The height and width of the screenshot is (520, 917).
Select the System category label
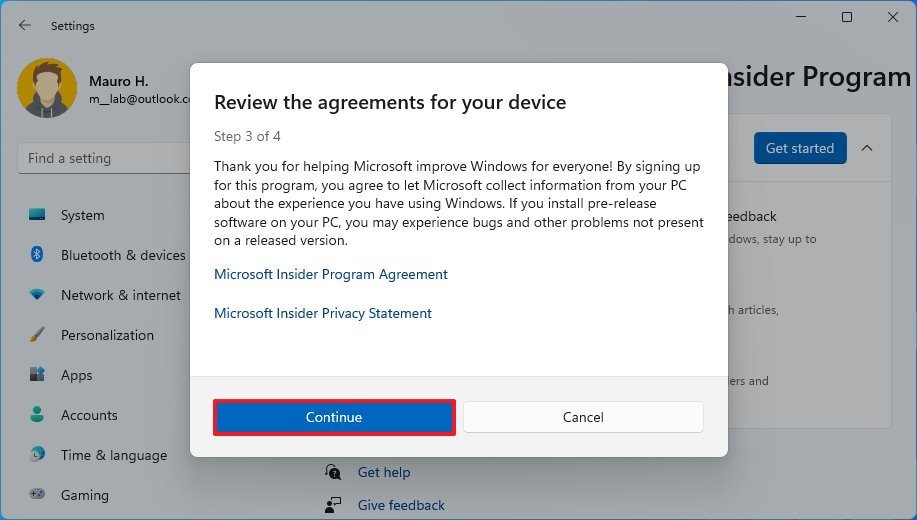click(82, 215)
